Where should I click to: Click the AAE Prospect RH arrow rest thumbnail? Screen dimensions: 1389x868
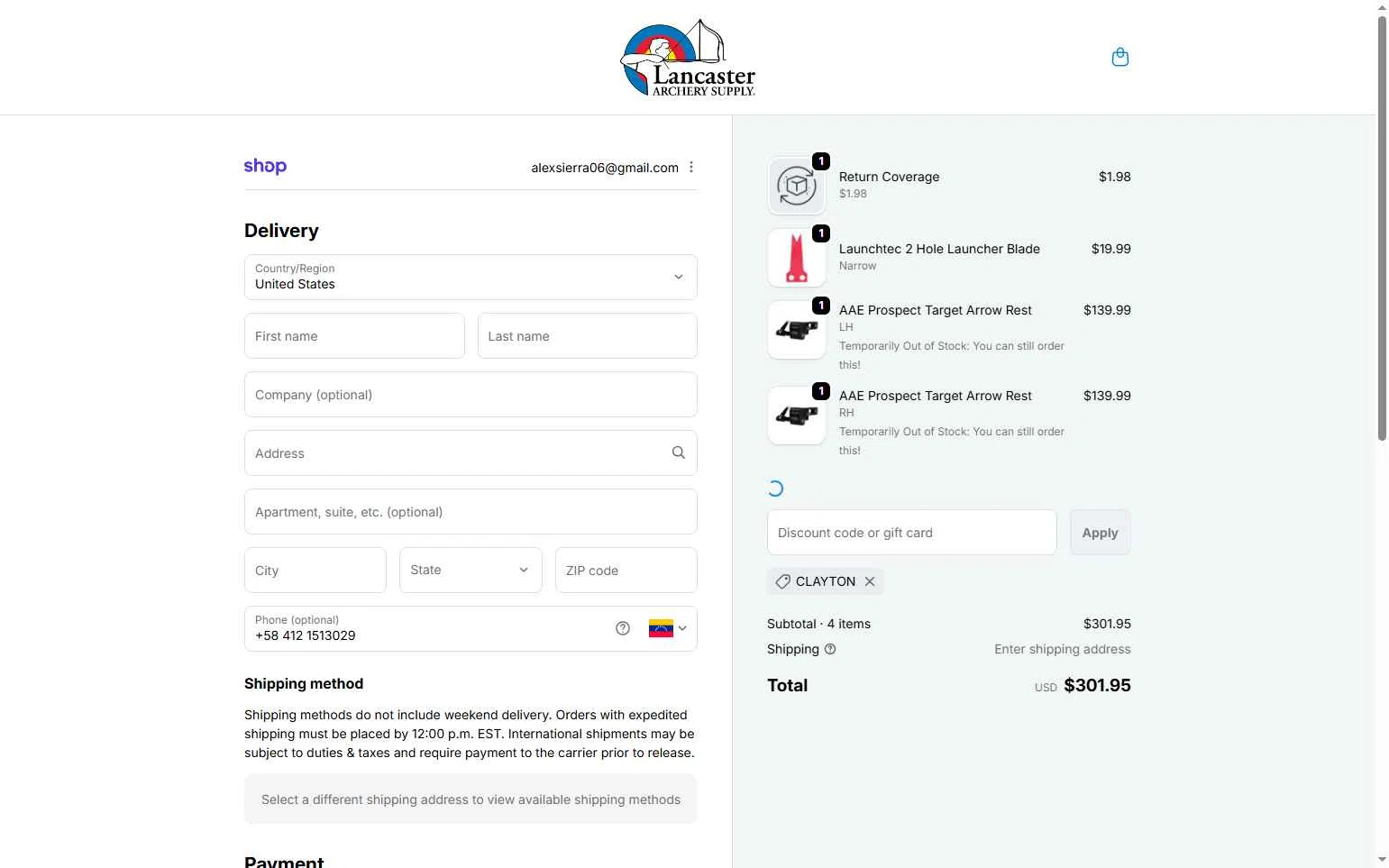click(797, 416)
